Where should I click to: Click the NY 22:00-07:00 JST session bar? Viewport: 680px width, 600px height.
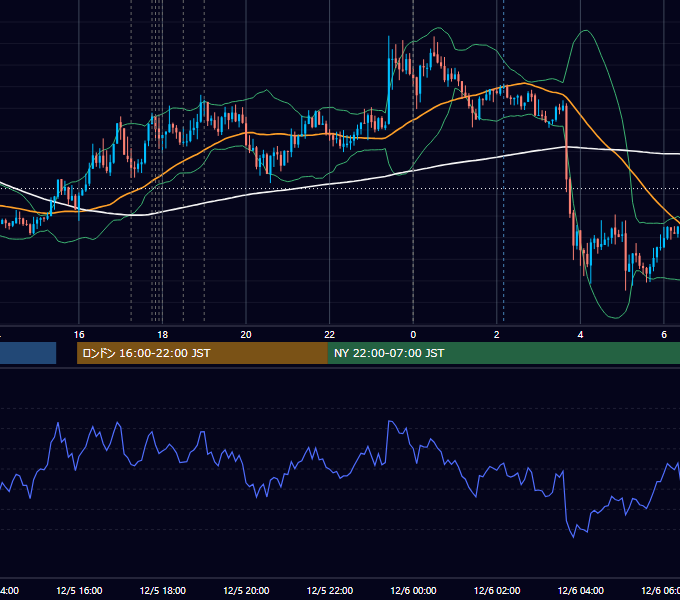503,353
